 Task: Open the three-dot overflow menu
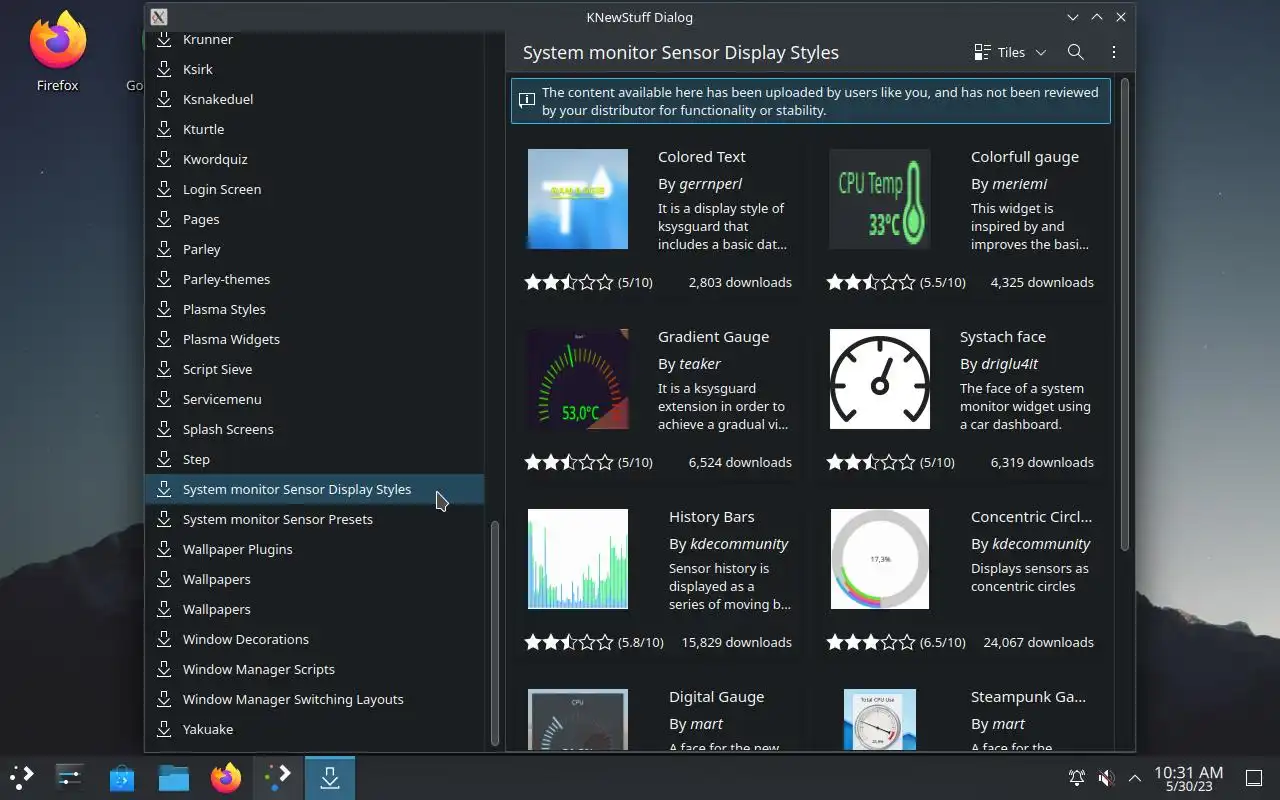point(1114,52)
